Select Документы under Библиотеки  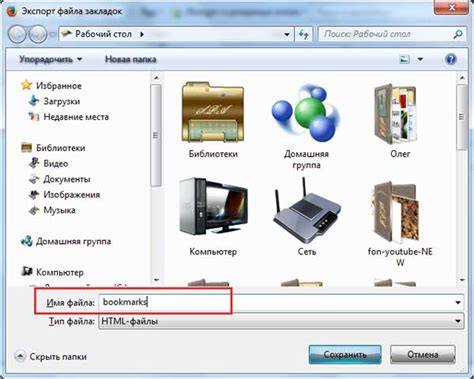point(67,179)
